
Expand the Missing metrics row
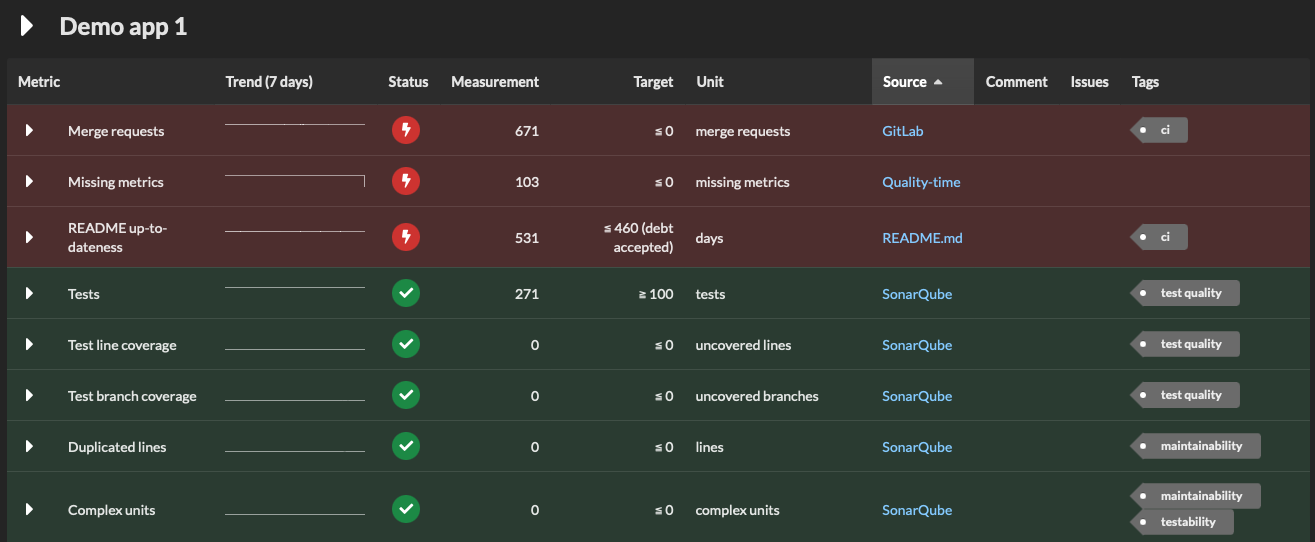point(30,181)
